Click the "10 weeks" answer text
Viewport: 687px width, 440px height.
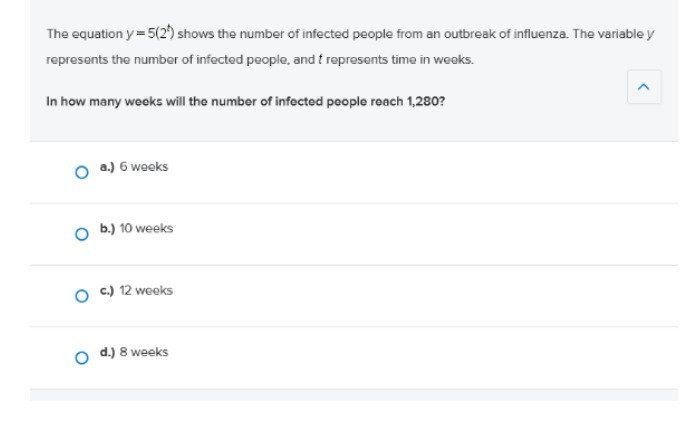pos(146,229)
